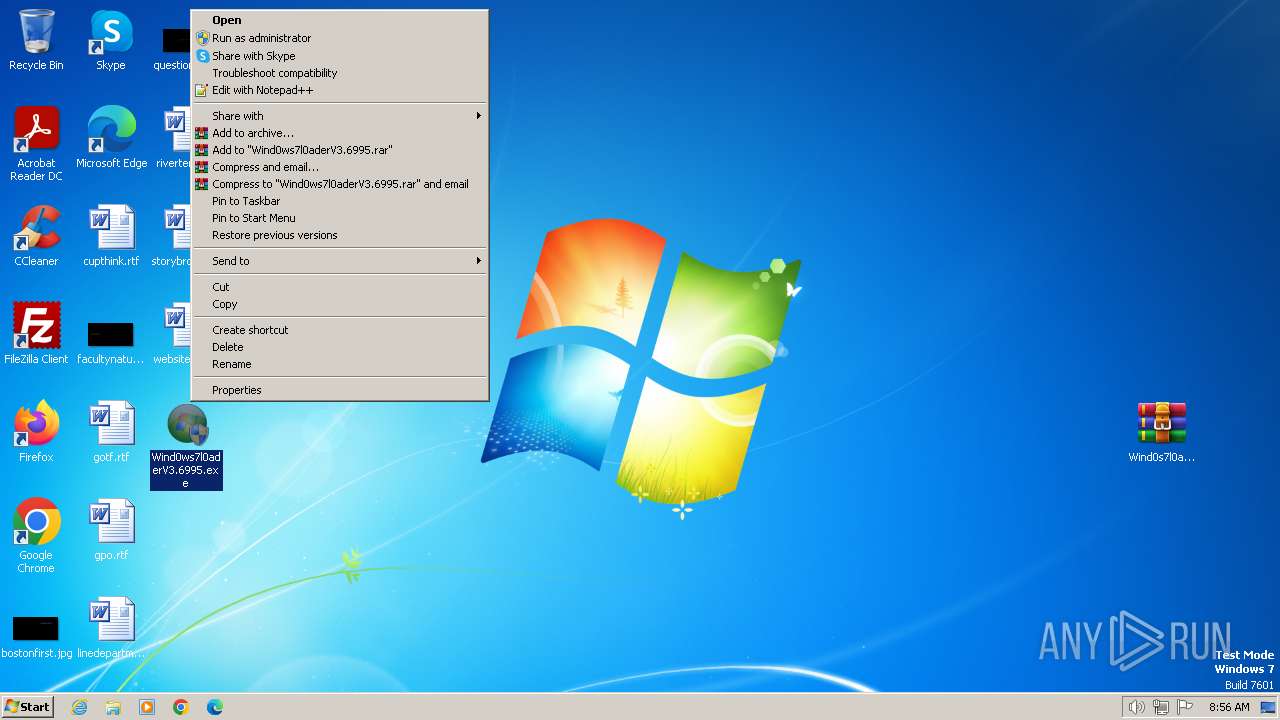Select the Skype desktop shortcut
Image resolution: width=1280 pixels, height=720 pixels.
tap(111, 40)
